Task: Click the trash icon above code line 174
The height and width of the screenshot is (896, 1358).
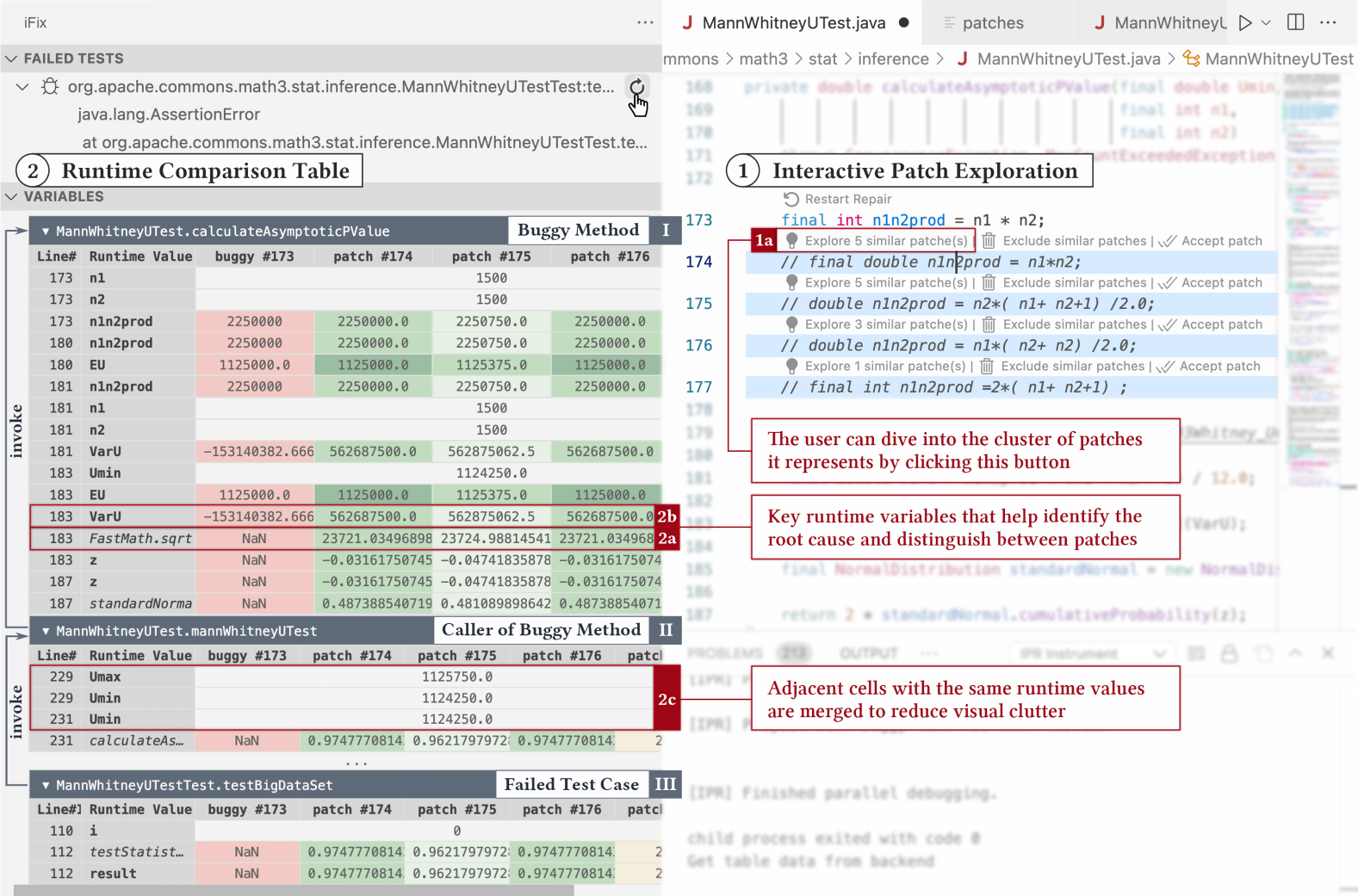Action: 989,241
